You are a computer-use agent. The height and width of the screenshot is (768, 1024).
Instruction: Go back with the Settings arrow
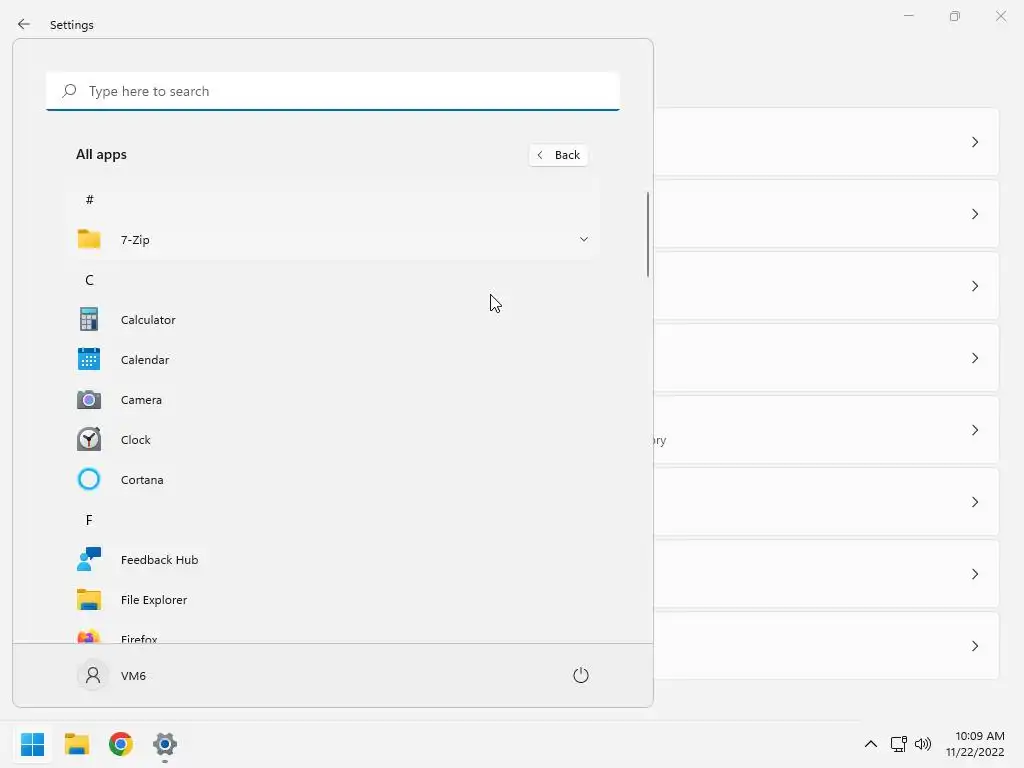click(x=24, y=24)
